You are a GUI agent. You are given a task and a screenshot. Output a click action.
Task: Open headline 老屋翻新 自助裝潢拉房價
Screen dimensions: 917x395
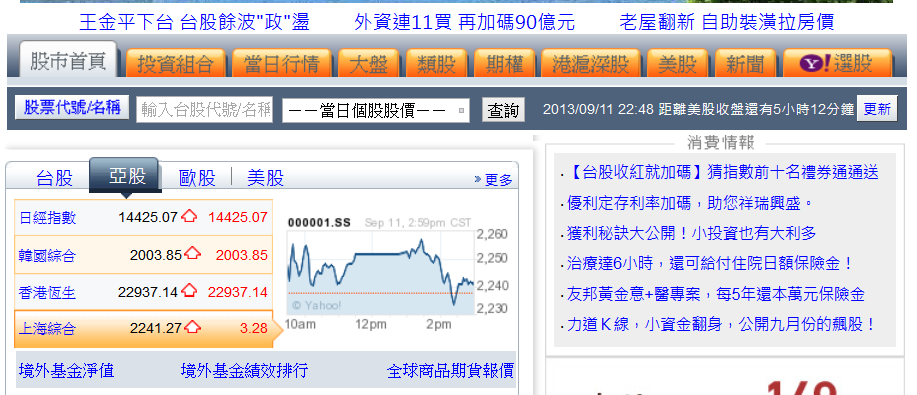pos(726,22)
